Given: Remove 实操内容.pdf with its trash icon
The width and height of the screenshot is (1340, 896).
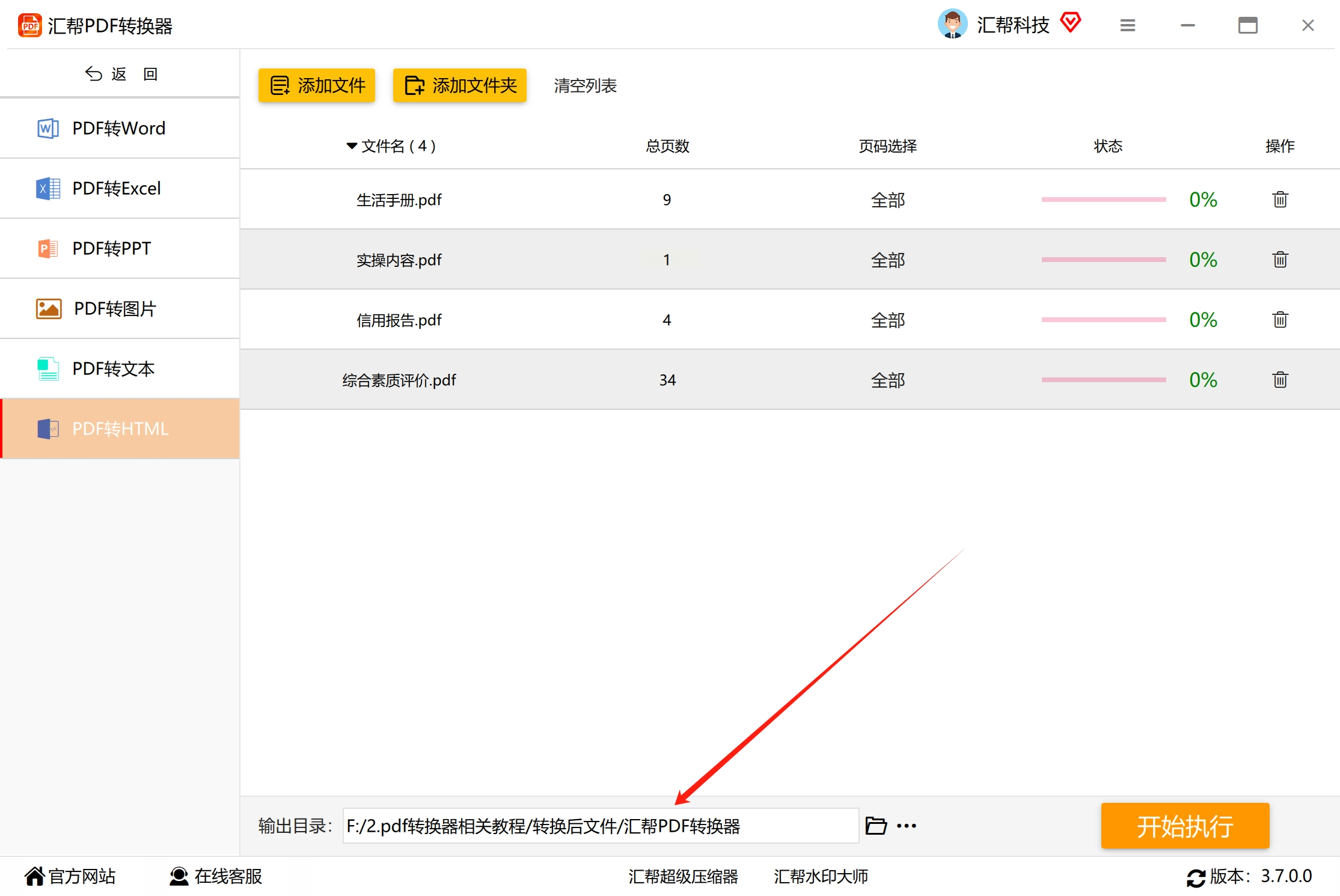Looking at the screenshot, I should [x=1280, y=260].
